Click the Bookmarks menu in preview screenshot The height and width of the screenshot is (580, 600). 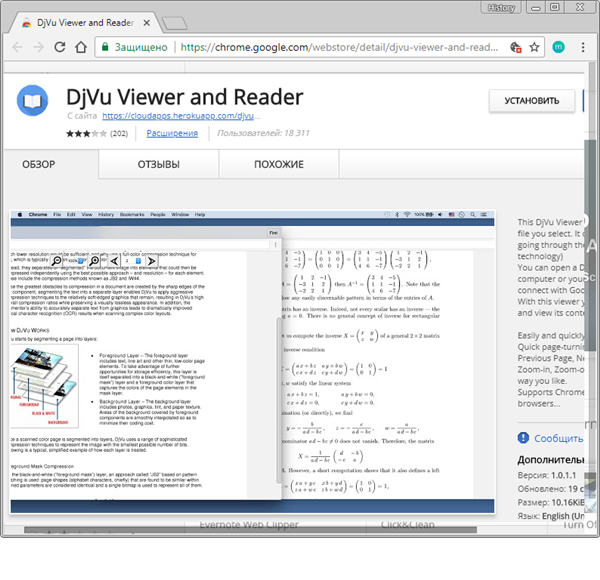(x=132, y=214)
